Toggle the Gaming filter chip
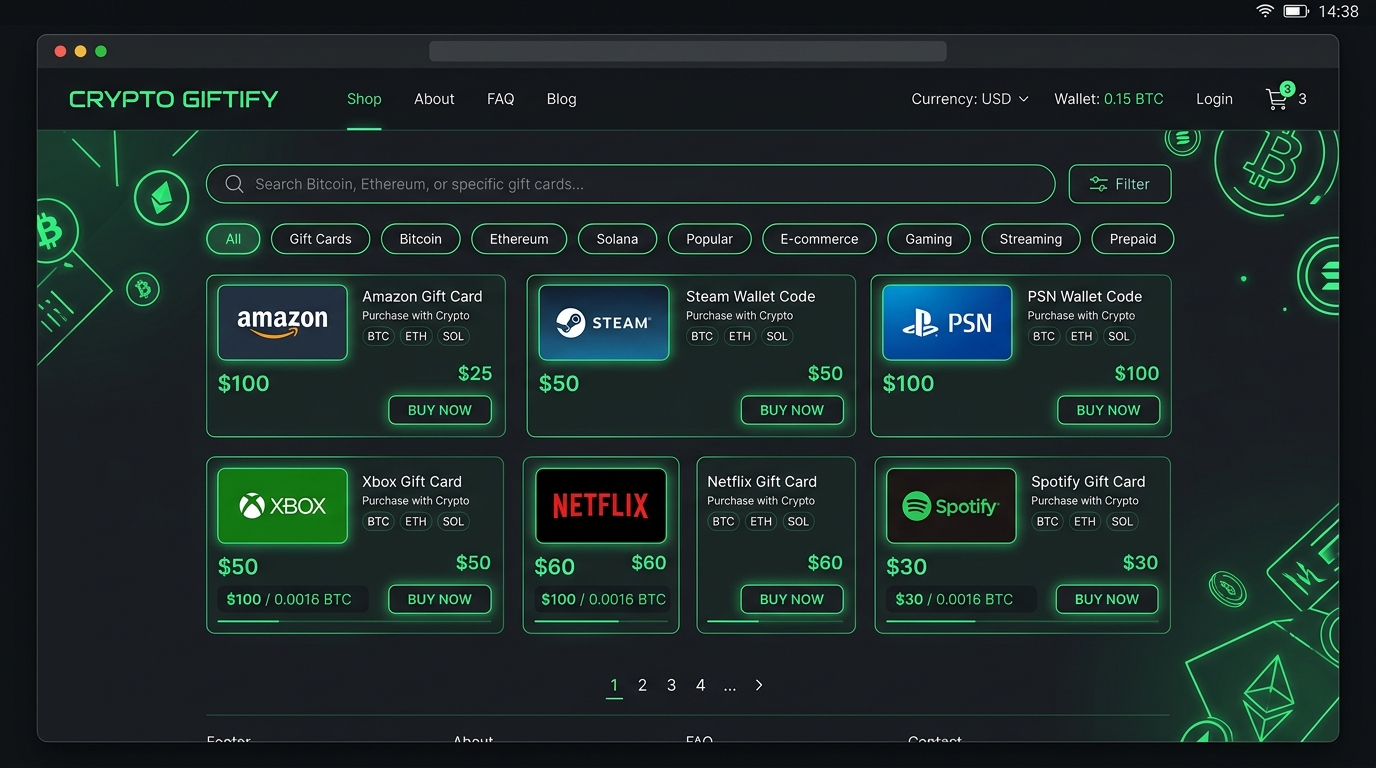The width and height of the screenshot is (1376, 768). coord(928,239)
